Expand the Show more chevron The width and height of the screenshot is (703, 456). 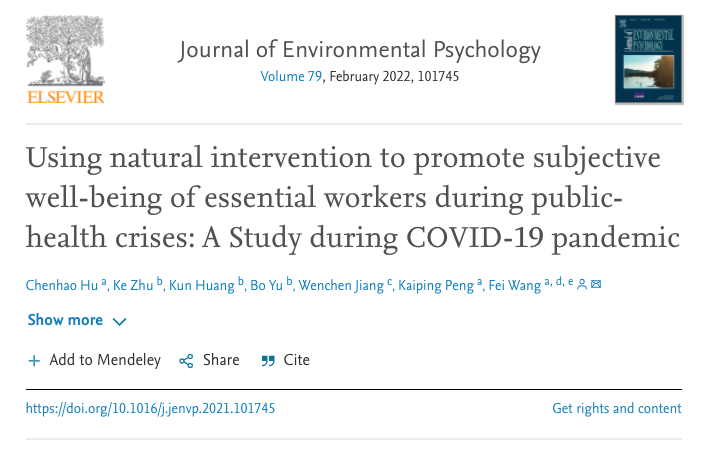coord(120,322)
